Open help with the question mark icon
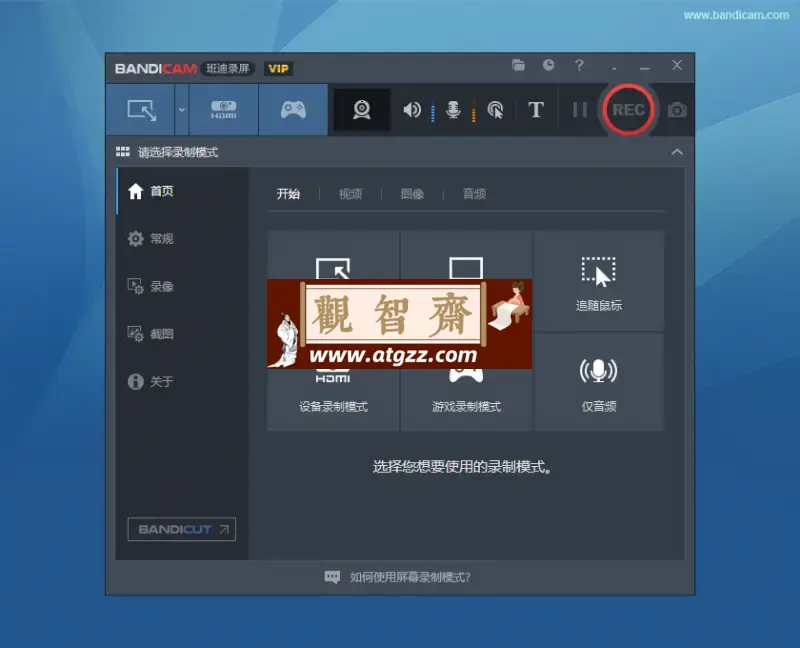 coord(579,65)
